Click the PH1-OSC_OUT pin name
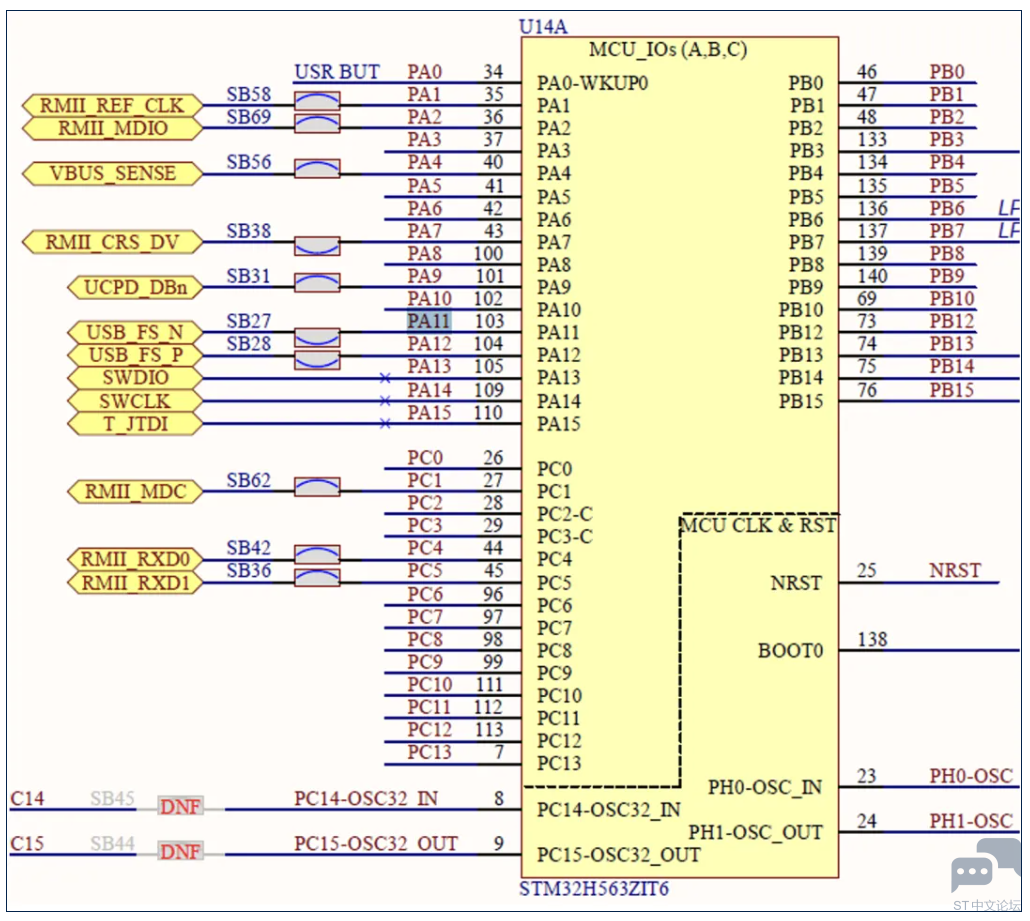 click(755, 832)
